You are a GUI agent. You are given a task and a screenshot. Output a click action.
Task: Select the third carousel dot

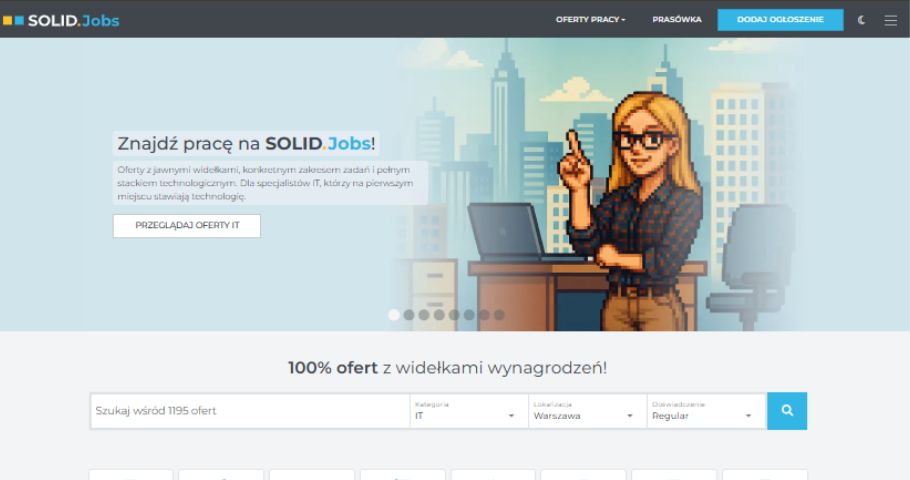424,315
